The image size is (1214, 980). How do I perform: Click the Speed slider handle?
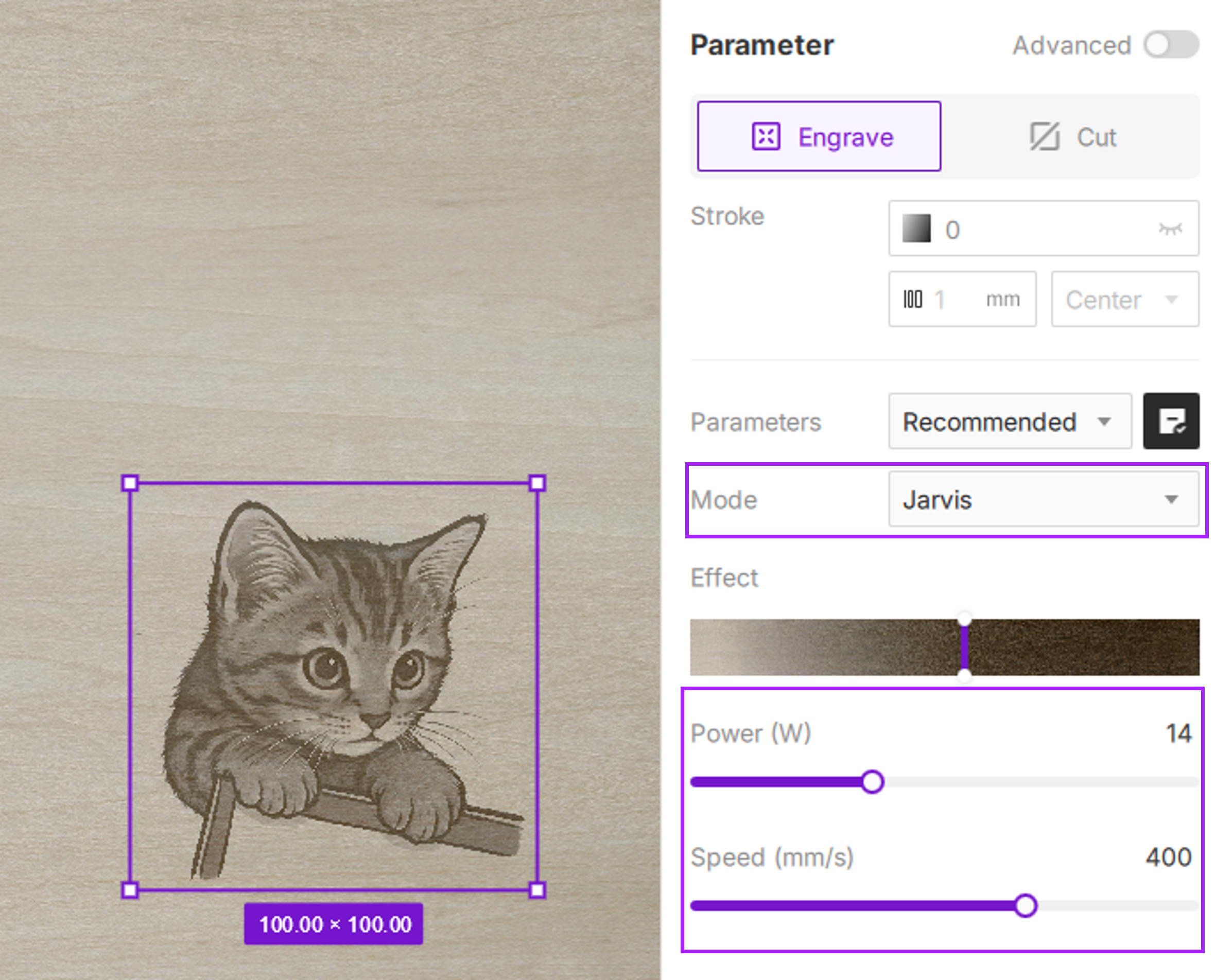click(x=1026, y=905)
